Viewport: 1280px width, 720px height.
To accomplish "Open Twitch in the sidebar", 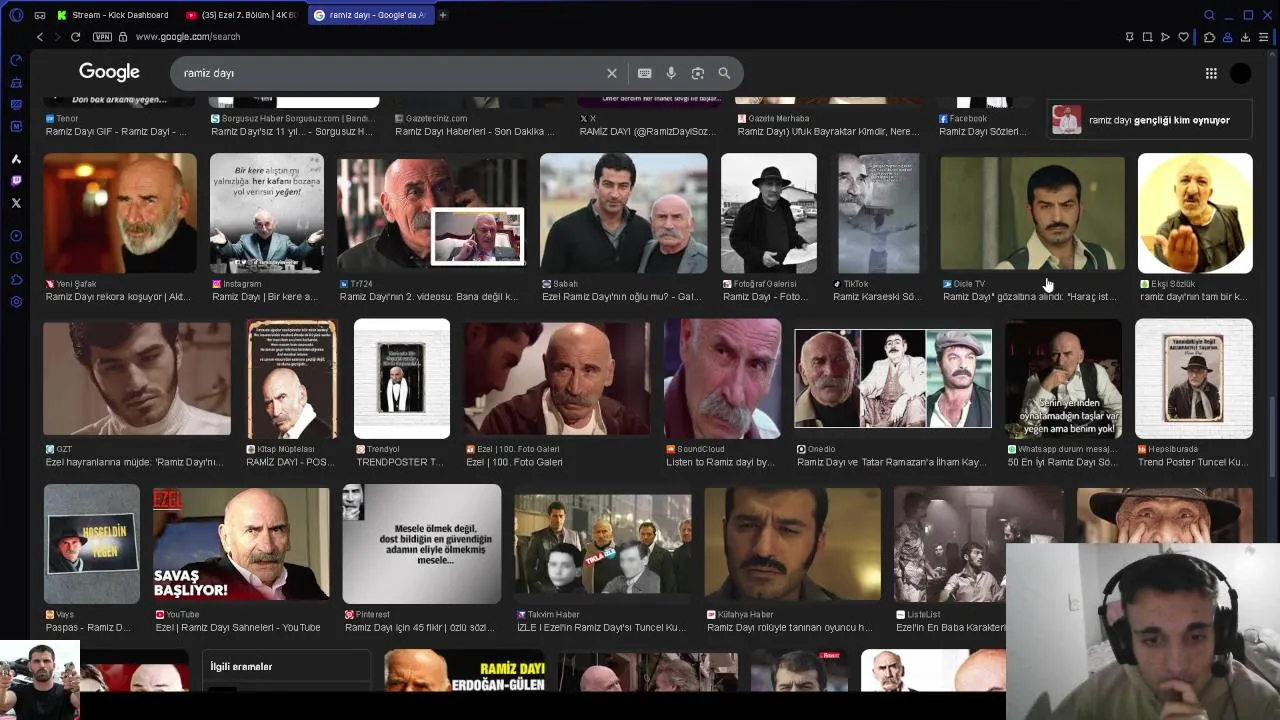I will (x=16, y=181).
